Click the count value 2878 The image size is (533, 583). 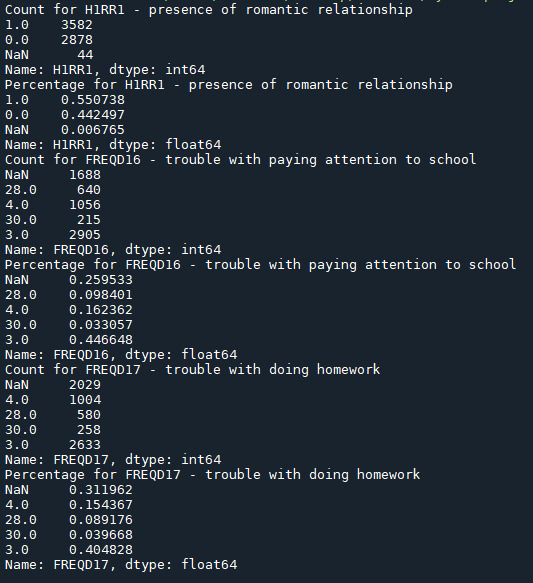pyautogui.click(x=77, y=40)
